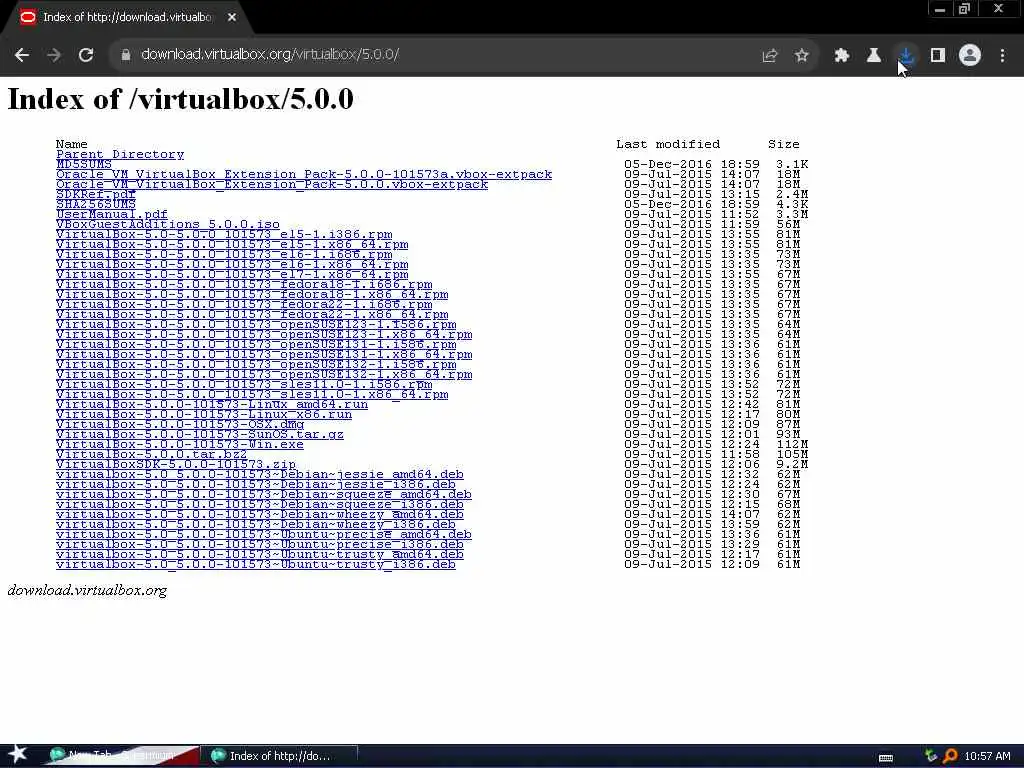This screenshot has width=1024, height=768.
Task: Download Debian squeeze amd64 deb
Action: pos(264,495)
